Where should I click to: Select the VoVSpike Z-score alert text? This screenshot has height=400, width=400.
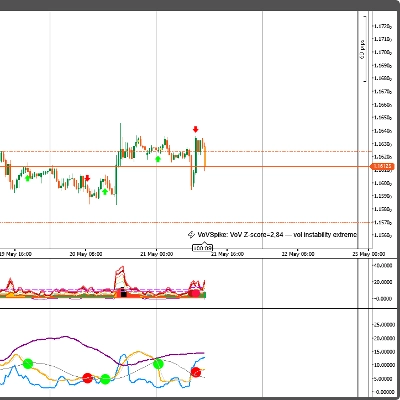tap(277, 235)
